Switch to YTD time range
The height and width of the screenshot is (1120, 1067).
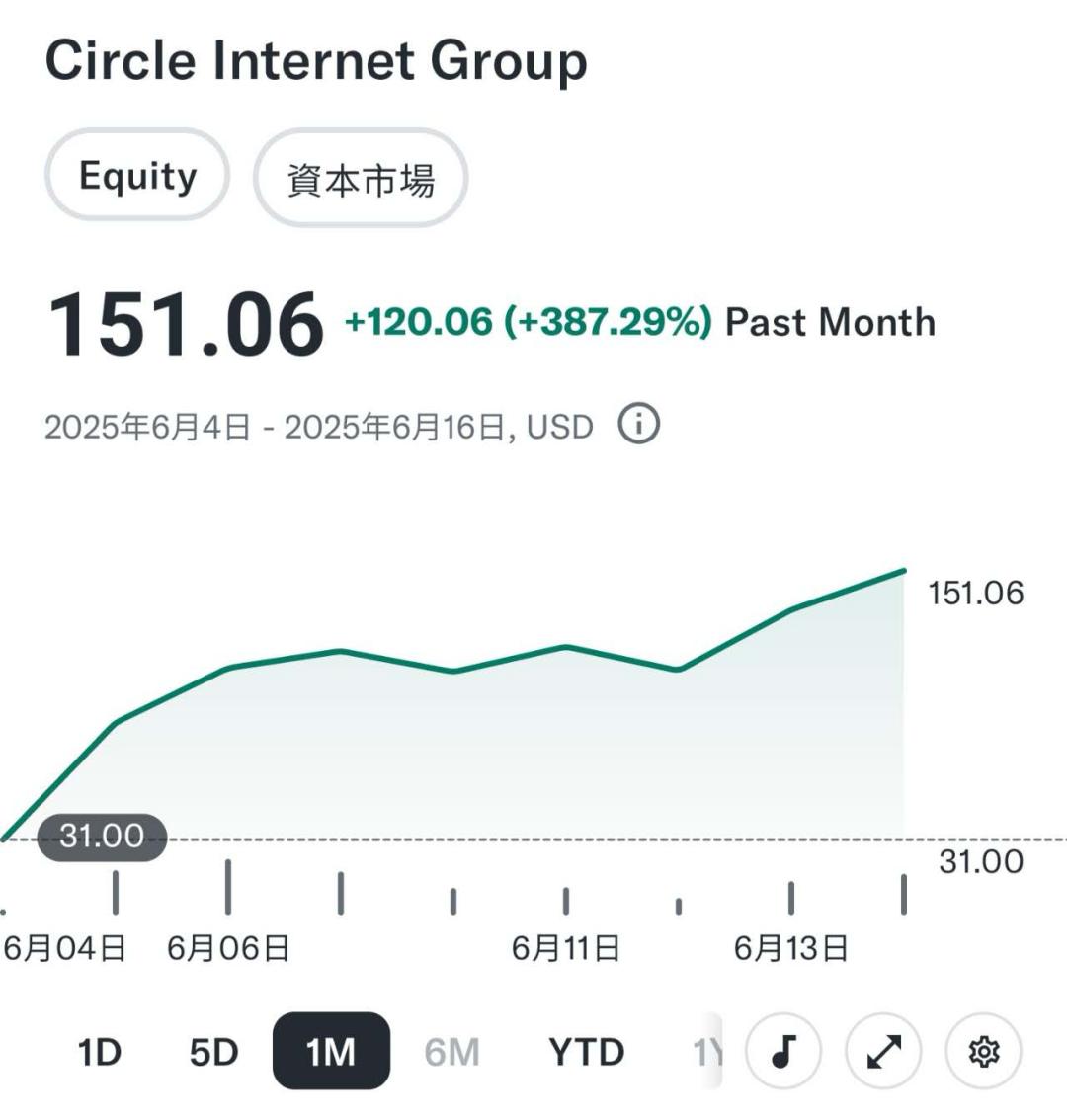coord(586,1053)
